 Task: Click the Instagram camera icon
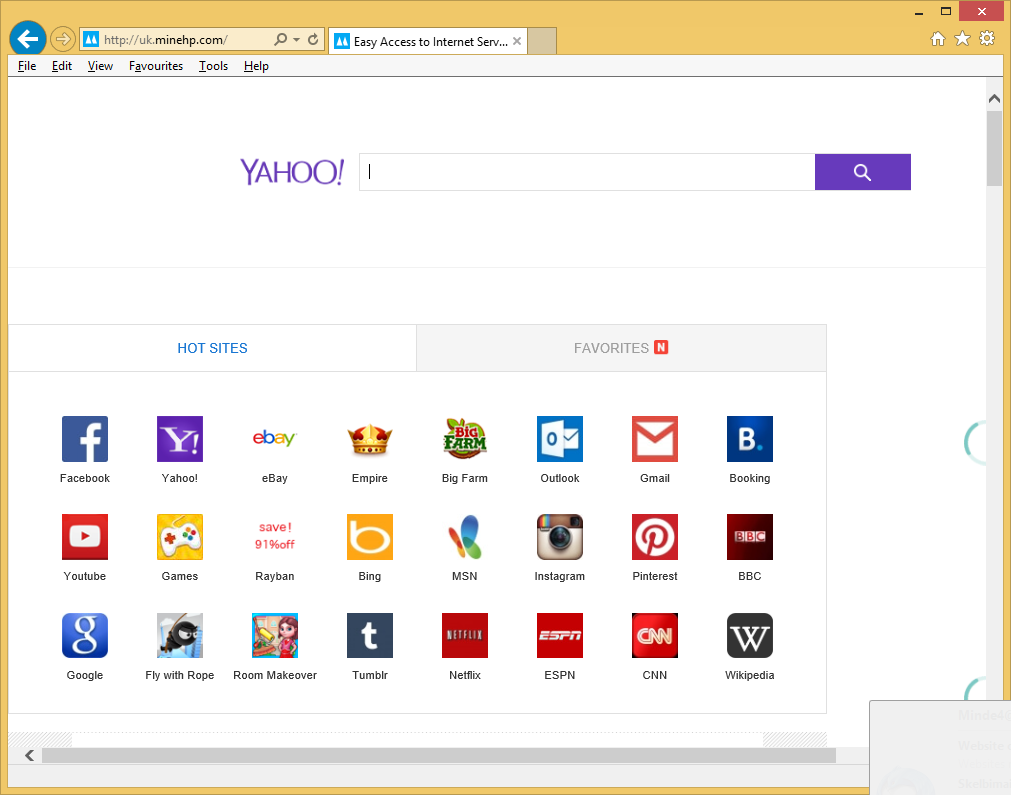pos(559,537)
